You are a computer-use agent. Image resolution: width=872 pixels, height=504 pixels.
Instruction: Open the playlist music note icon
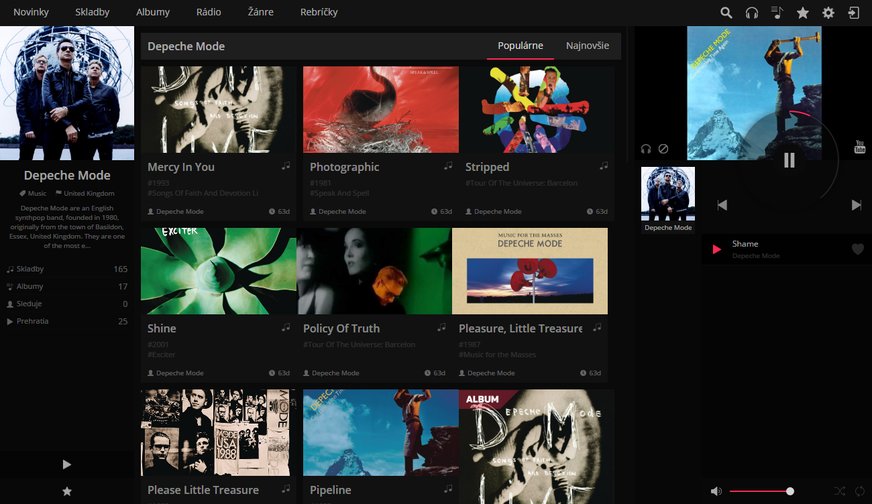778,13
